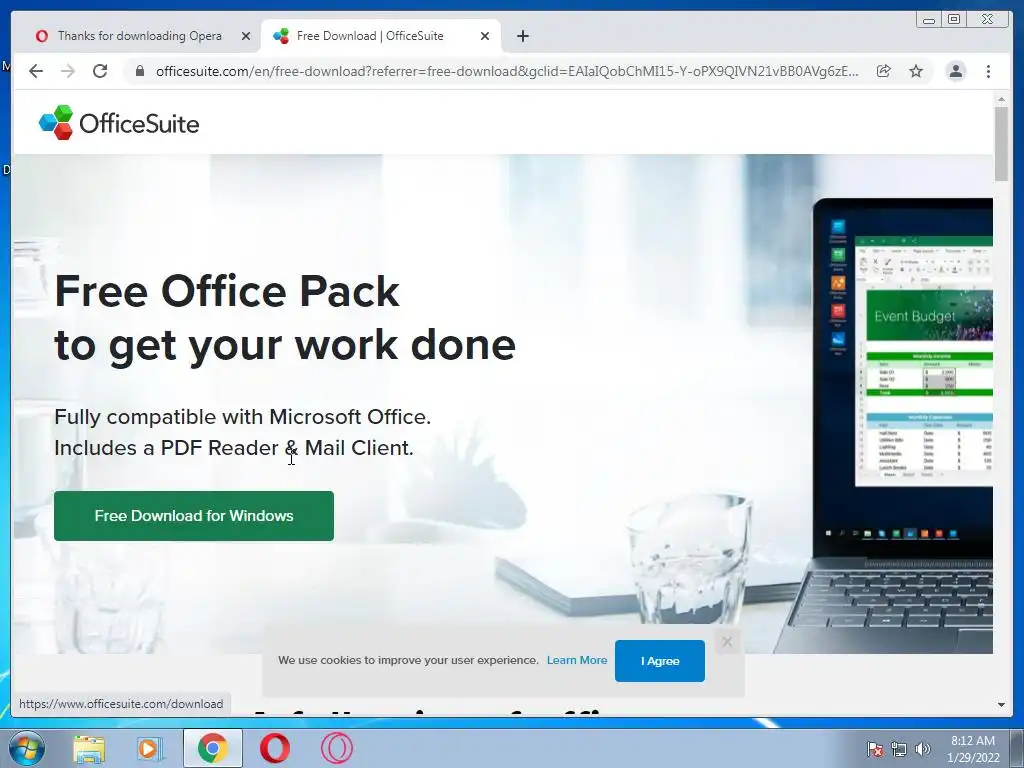This screenshot has width=1024, height=768.
Task: View site security padlock info
Action: pos(139,71)
